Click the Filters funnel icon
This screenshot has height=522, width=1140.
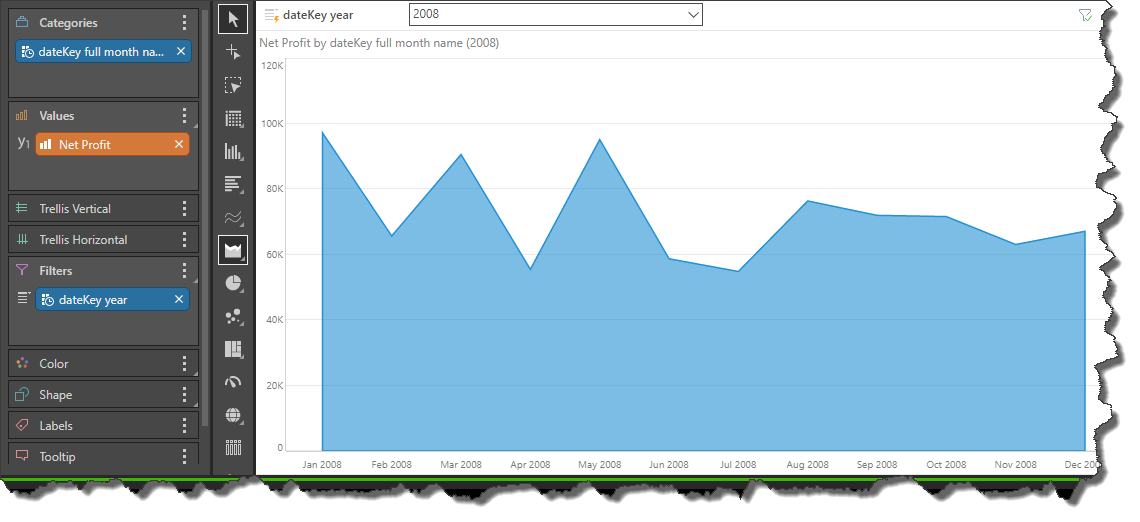pyautogui.click(x=22, y=270)
